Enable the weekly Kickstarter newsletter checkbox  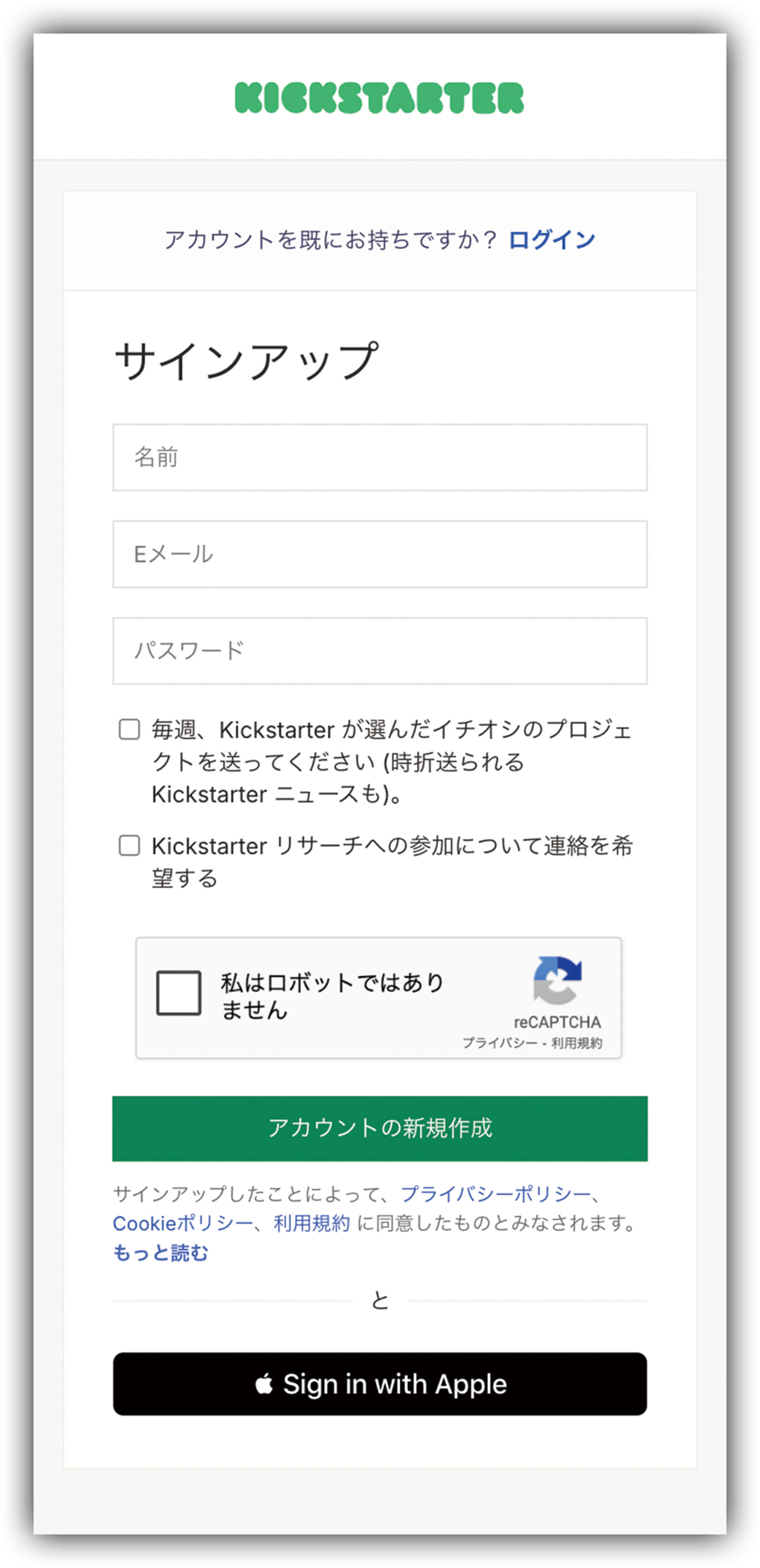[x=129, y=729]
